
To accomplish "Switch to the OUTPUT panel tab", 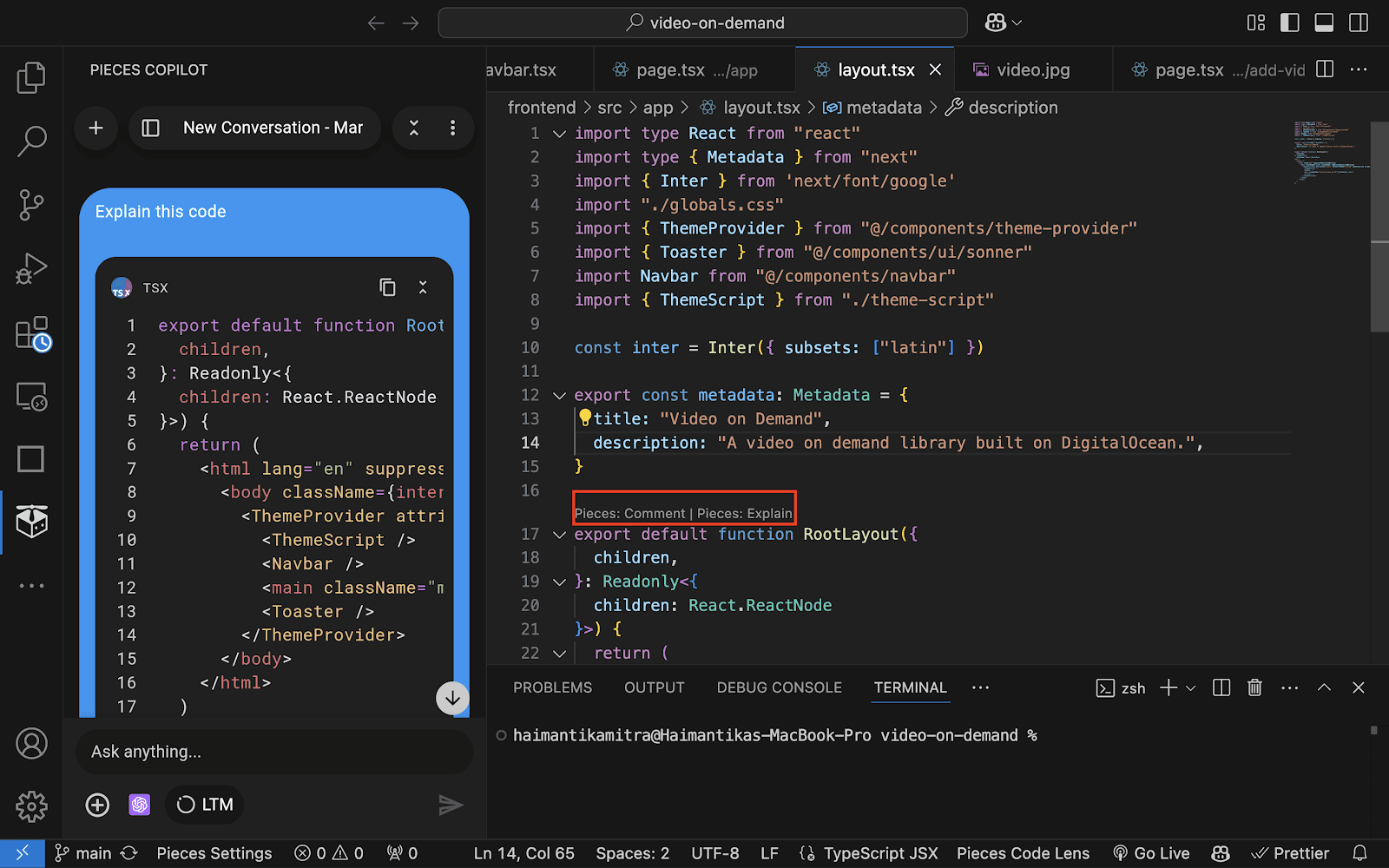I will 655,687.
